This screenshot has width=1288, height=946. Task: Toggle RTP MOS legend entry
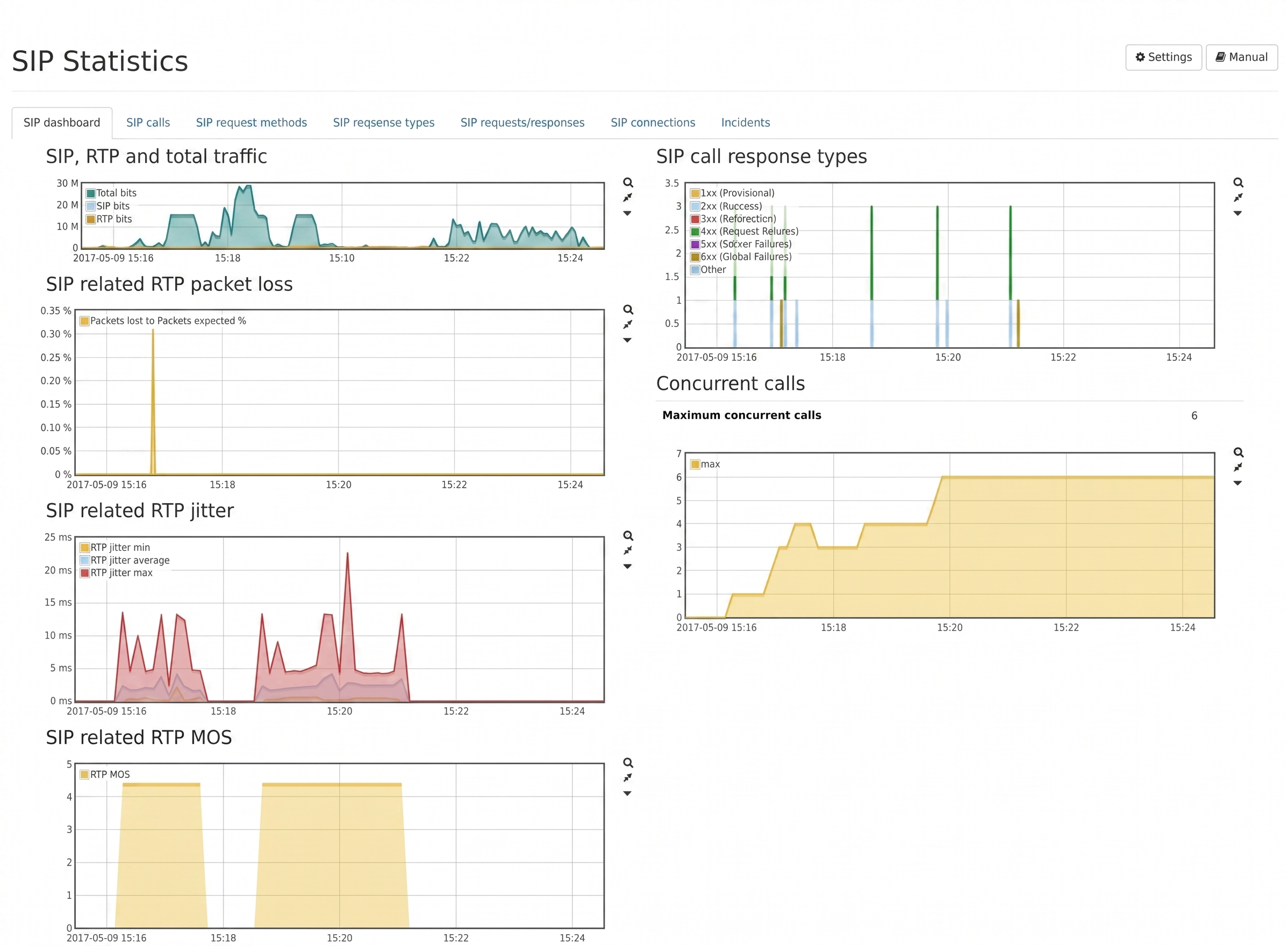(x=105, y=774)
